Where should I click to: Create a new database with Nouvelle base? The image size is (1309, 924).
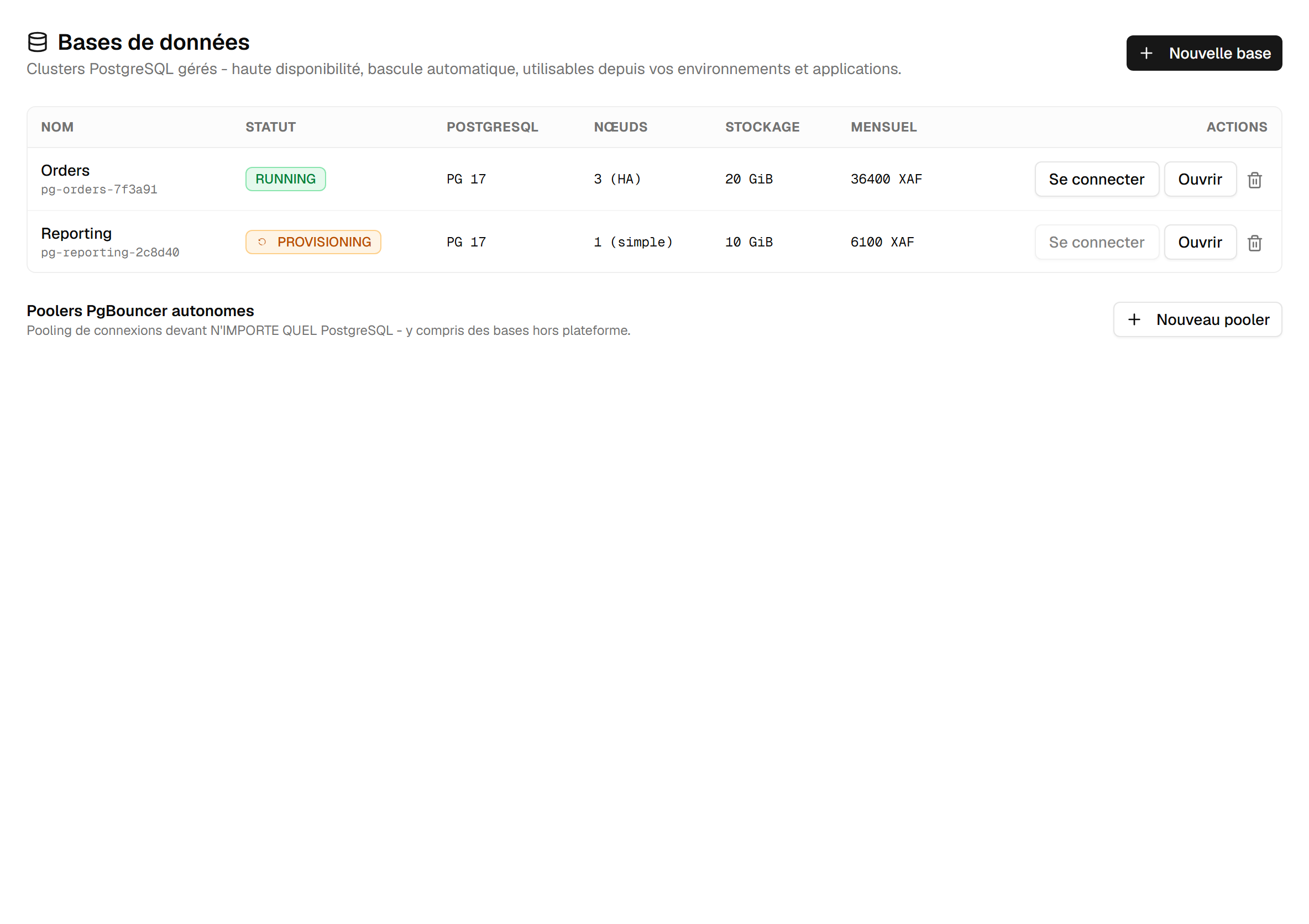pyautogui.click(x=1203, y=53)
